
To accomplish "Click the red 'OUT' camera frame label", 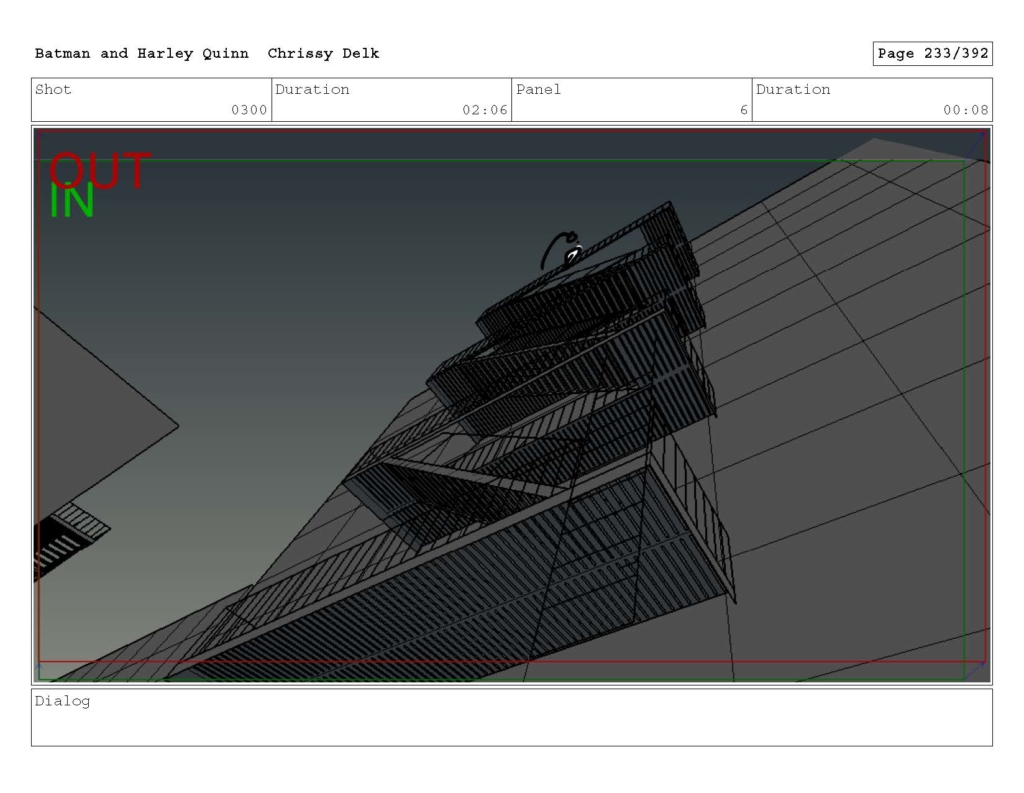I will click(100, 170).
